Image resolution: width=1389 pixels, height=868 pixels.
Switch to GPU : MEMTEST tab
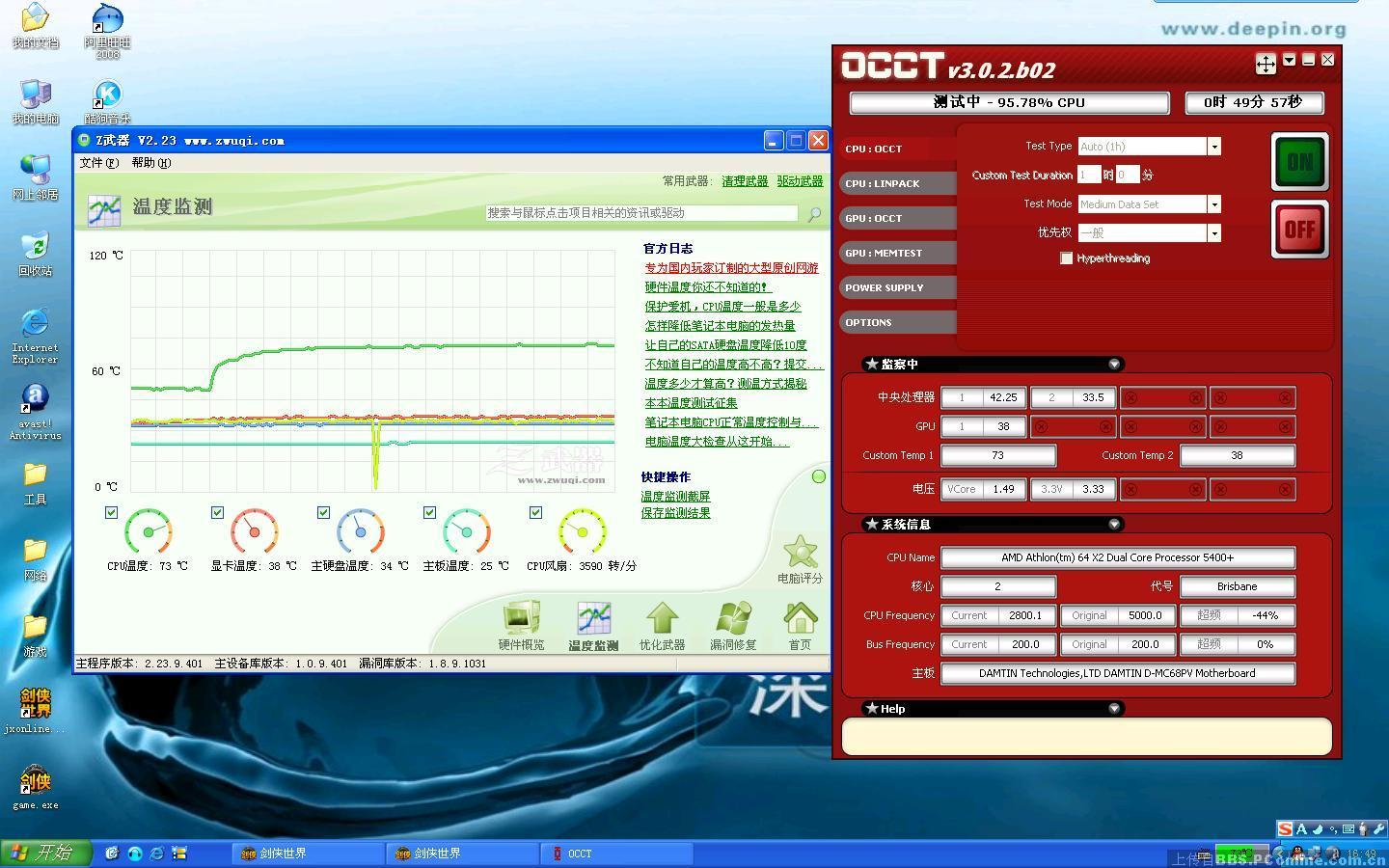point(897,253)
